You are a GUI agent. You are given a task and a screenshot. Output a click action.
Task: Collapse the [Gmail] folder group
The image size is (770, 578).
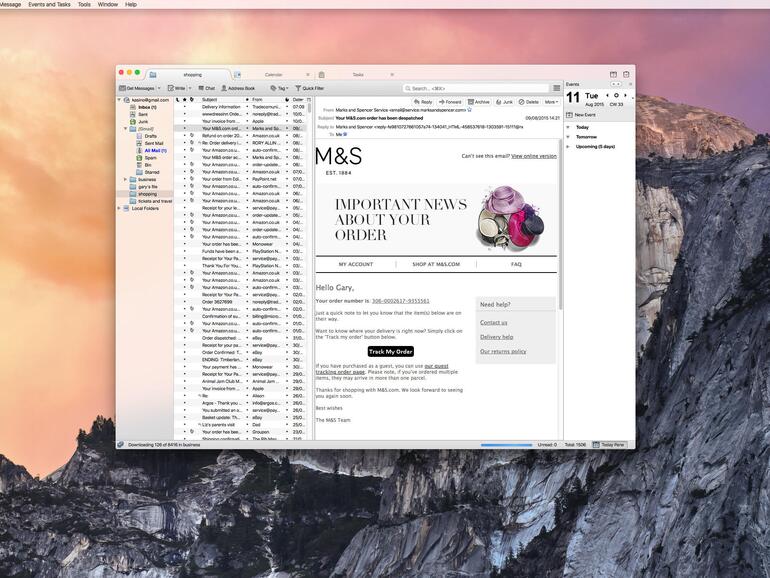pos(126,129)
